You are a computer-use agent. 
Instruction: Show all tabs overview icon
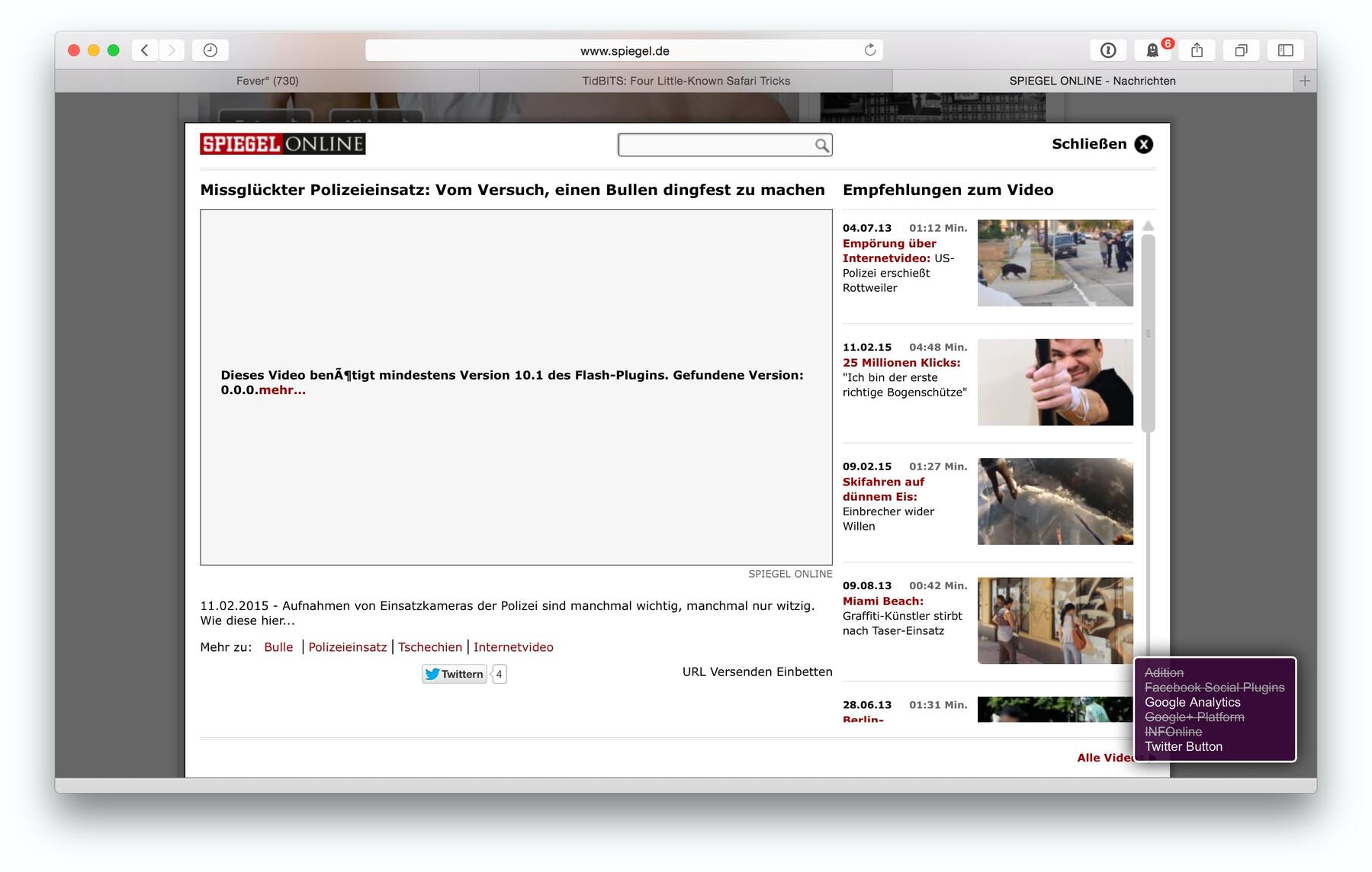point(1241,50)
